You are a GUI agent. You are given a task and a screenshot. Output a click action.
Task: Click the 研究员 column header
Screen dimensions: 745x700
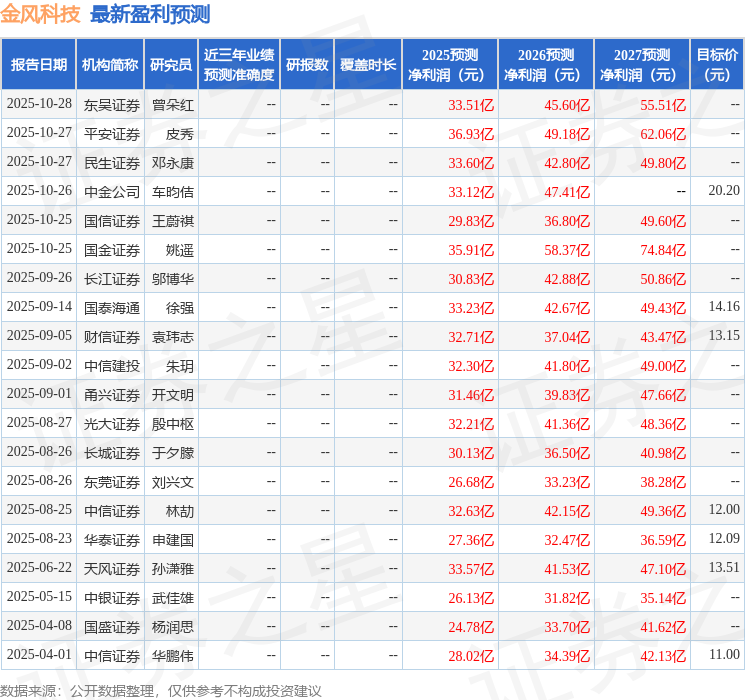[x=171, y=65]
